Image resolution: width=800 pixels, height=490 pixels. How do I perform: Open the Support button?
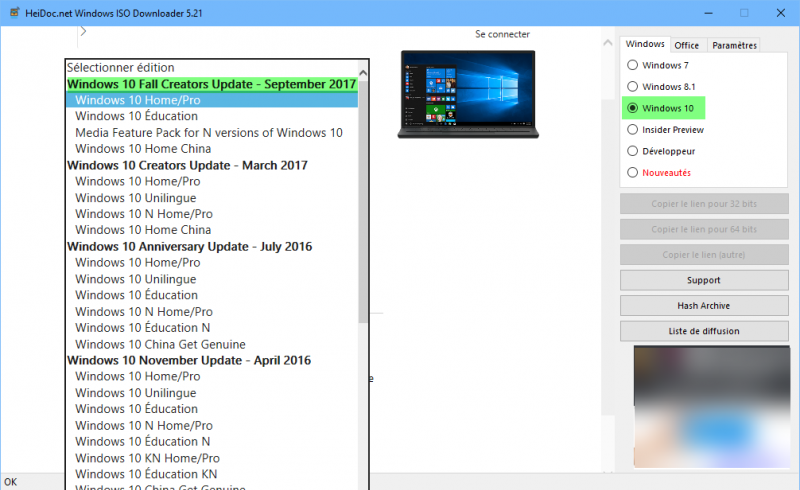pos(704,280)
